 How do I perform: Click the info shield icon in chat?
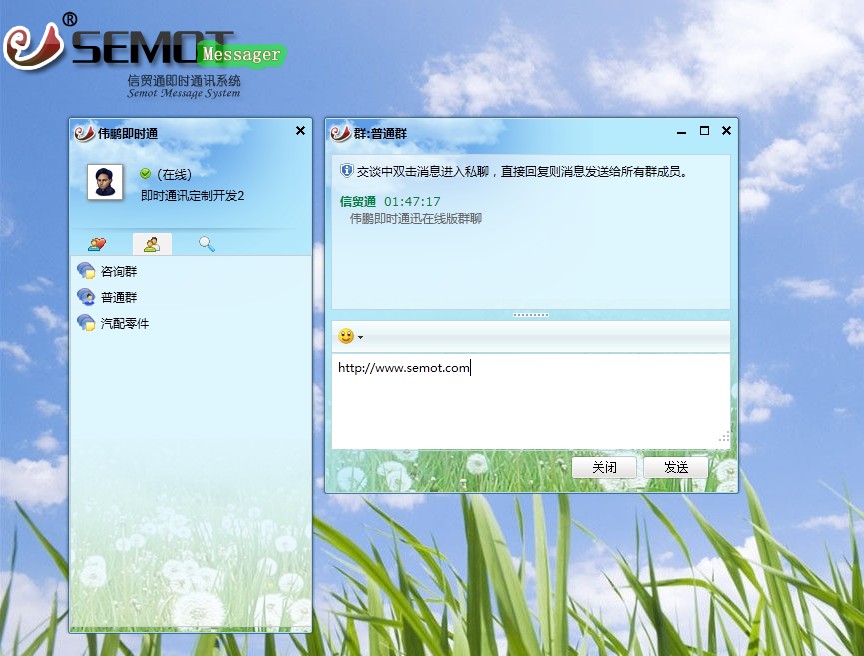point(346,171)
